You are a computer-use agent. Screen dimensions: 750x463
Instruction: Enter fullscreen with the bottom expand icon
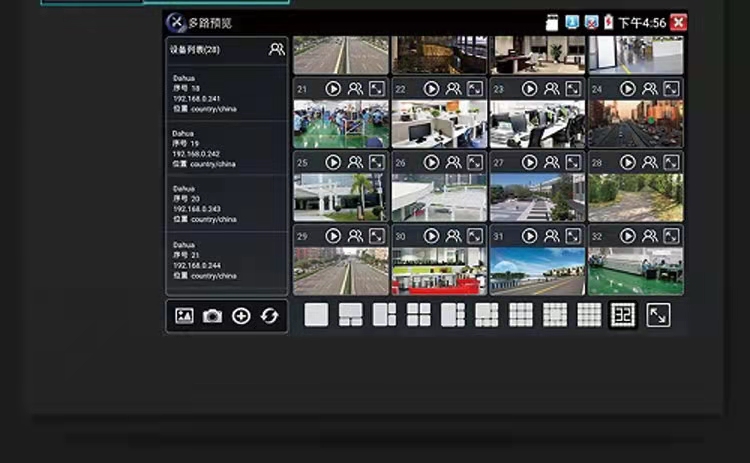click(658, 315)
